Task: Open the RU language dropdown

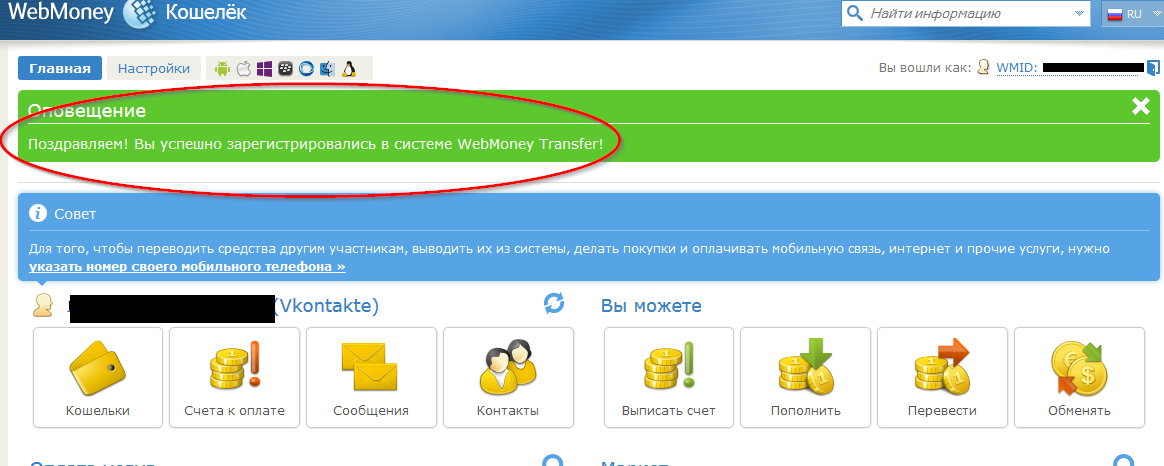Action: pos(1133,14)
